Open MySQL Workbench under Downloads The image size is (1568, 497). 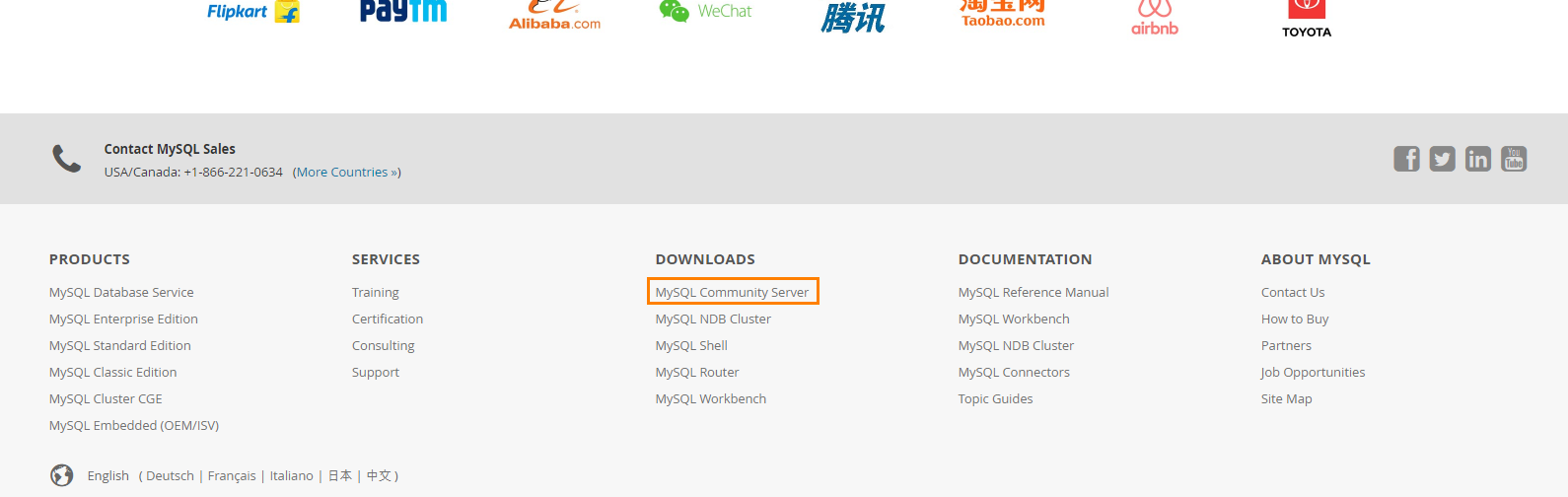click(x=711, y=398)
